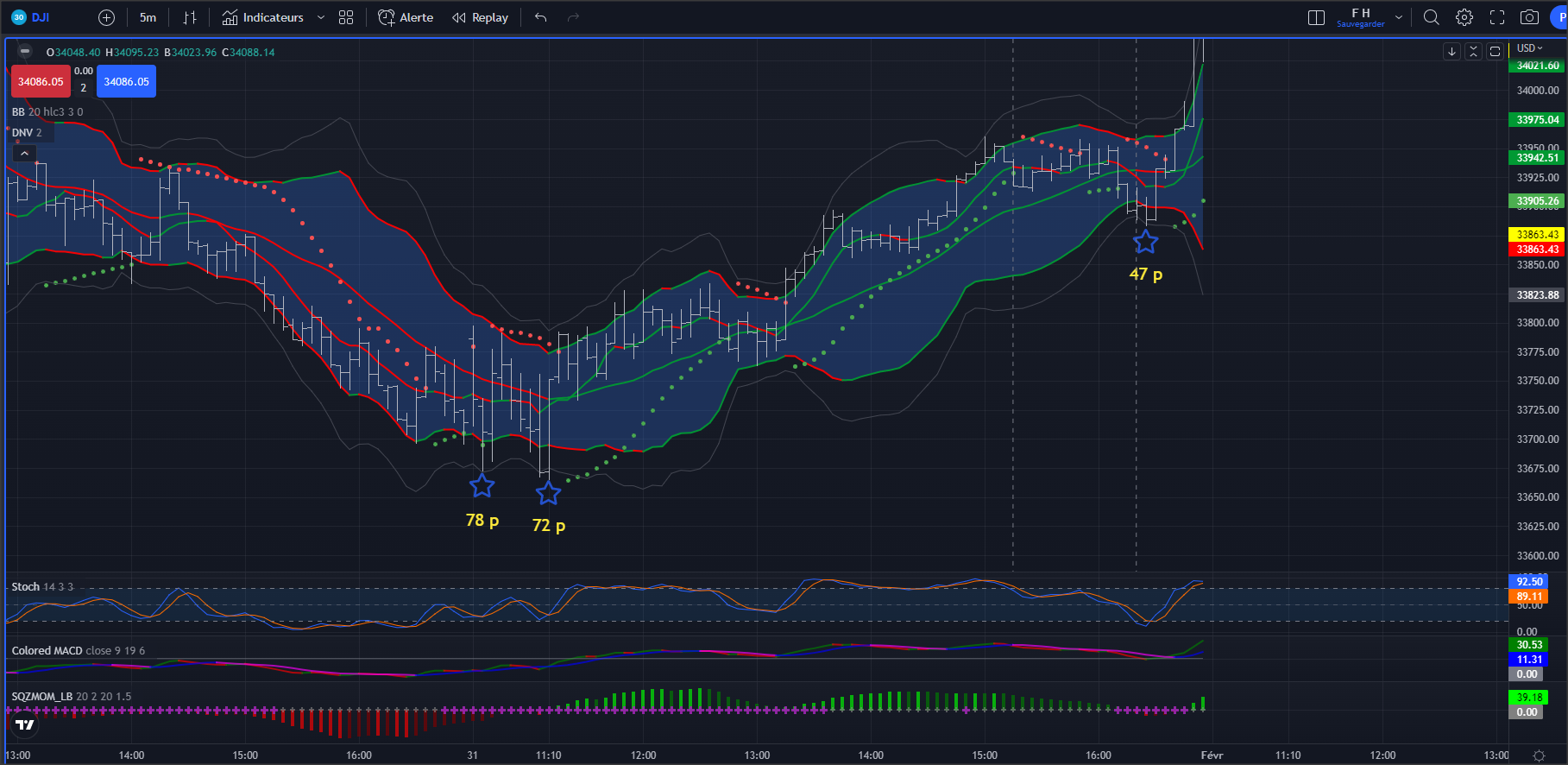
Task: Select the Stoch 14 3 3 legend
Action: (42, 587)
